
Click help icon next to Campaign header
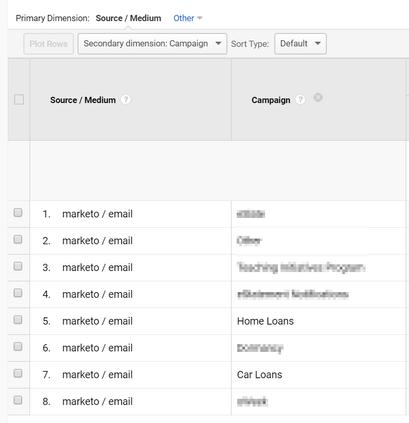(x=300, y=99)
